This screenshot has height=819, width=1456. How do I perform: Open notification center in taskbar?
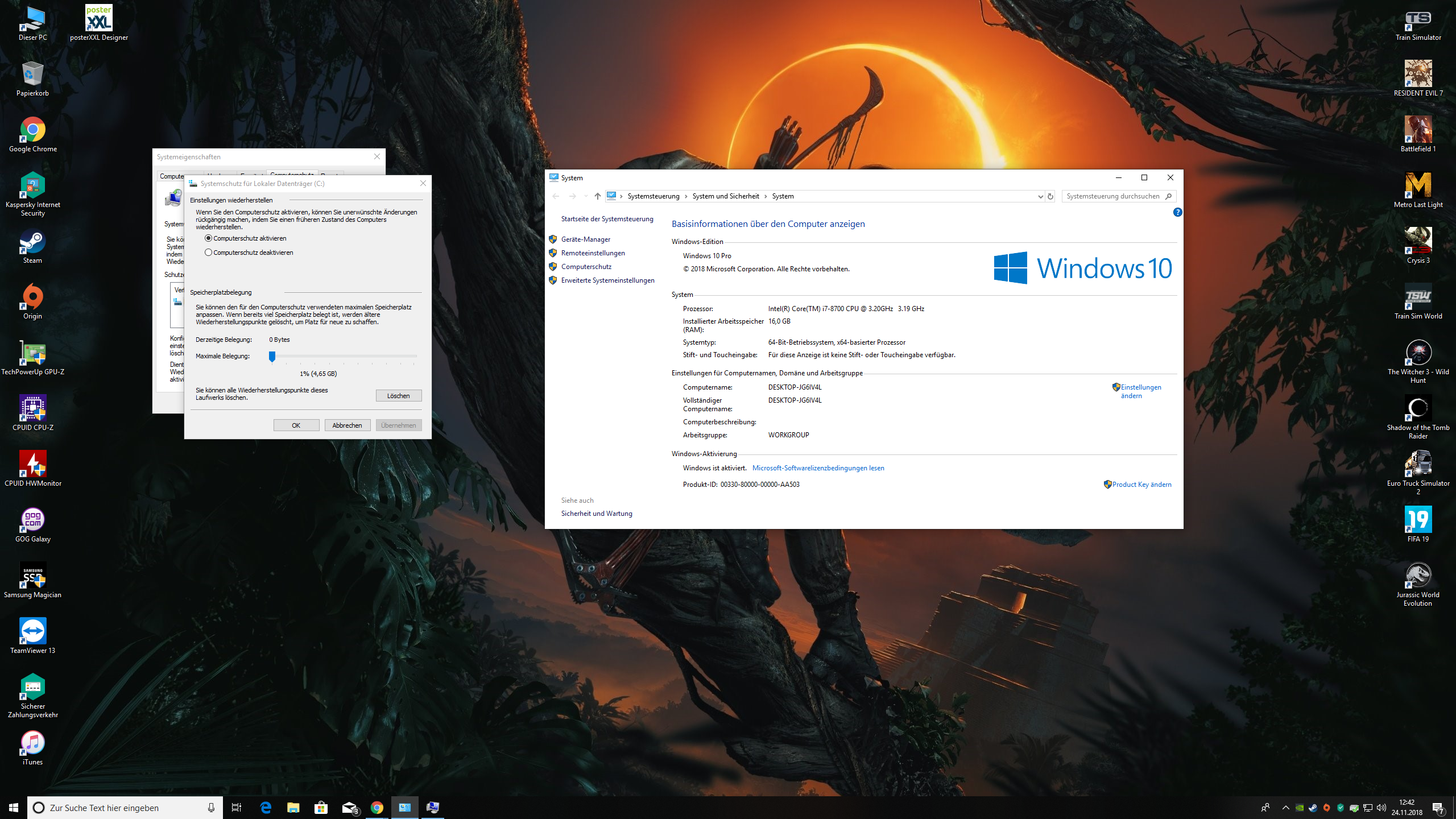[x=1439, y=808]
